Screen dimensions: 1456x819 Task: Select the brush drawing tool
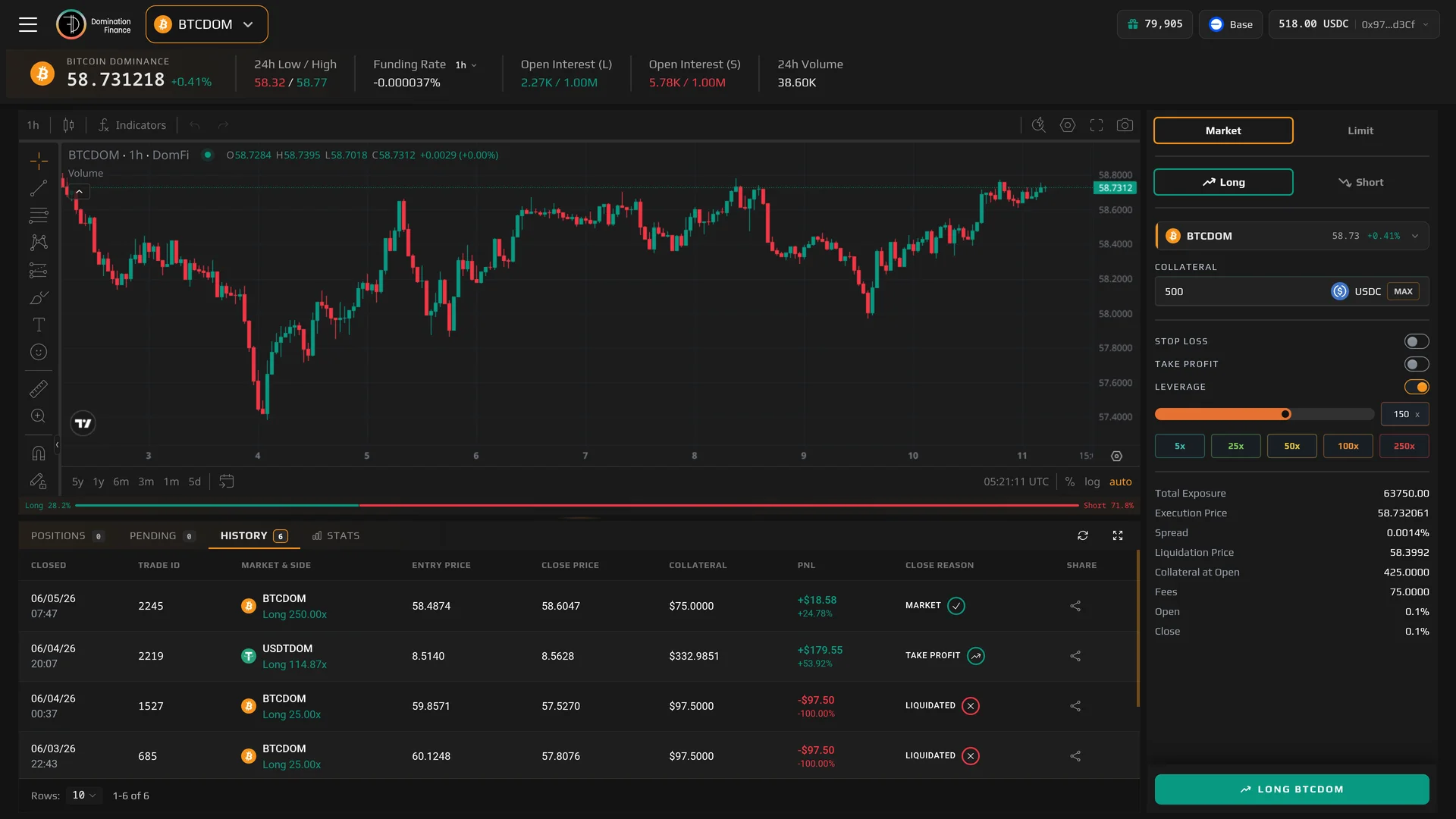39,297
